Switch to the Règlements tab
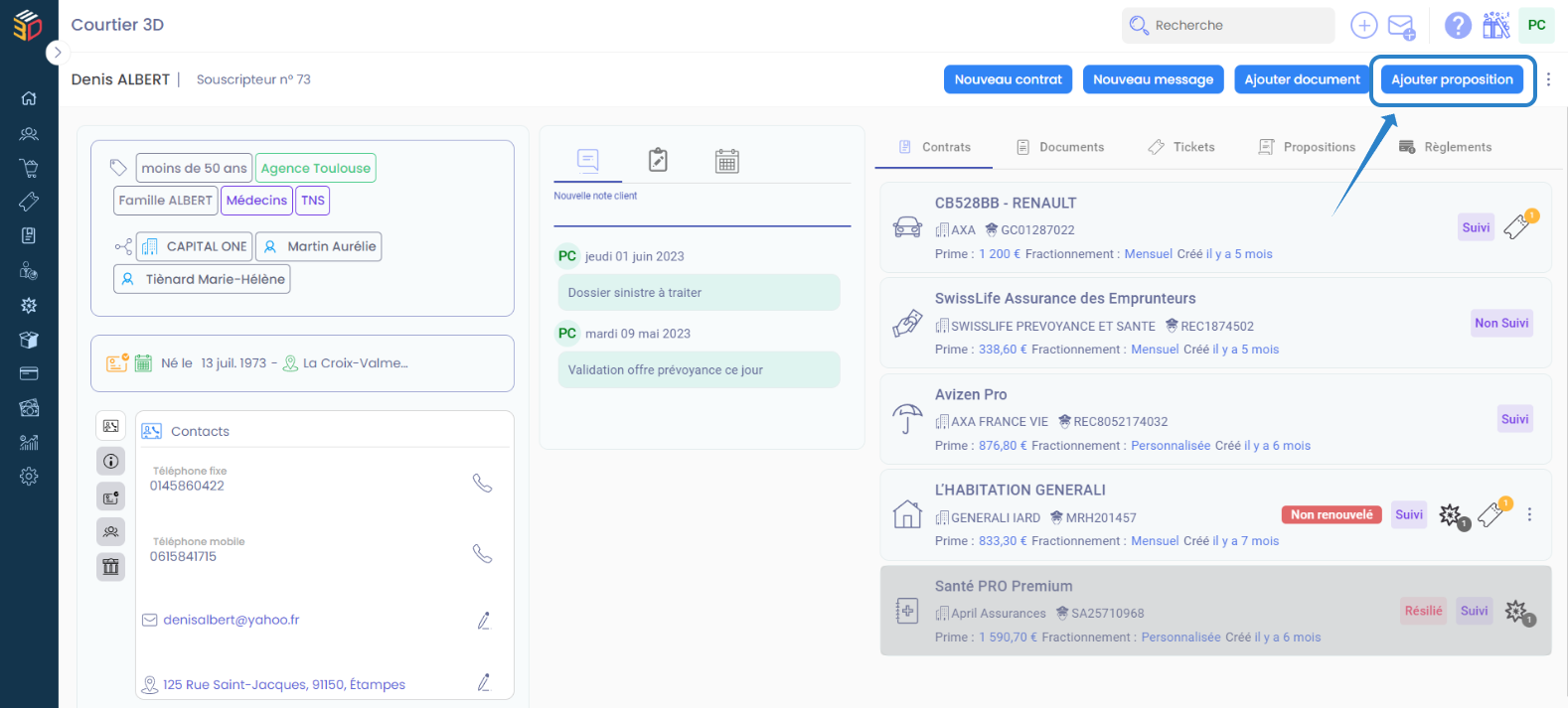The width and height of the screenshot is (1568, 708). 1445,147
